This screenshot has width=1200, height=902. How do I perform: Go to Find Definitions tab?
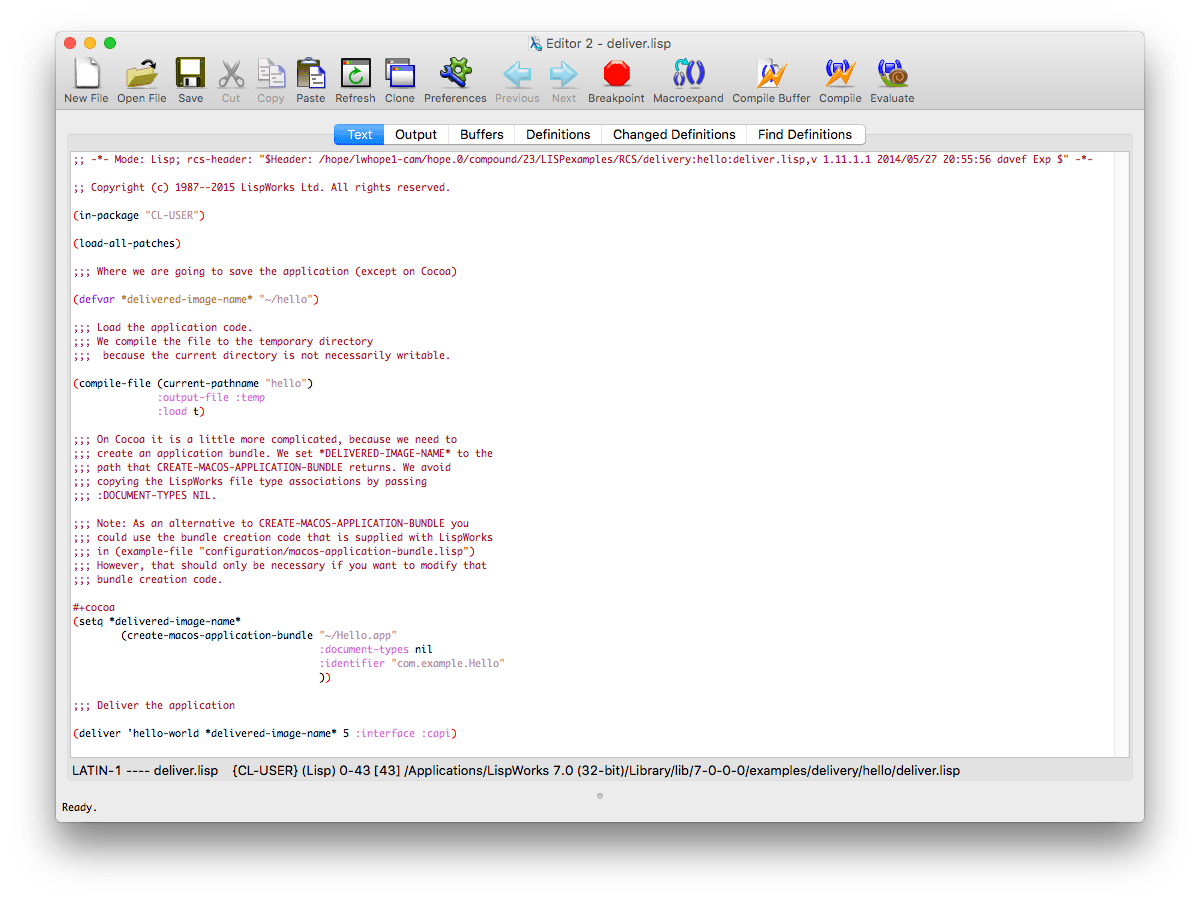(805, 134)
